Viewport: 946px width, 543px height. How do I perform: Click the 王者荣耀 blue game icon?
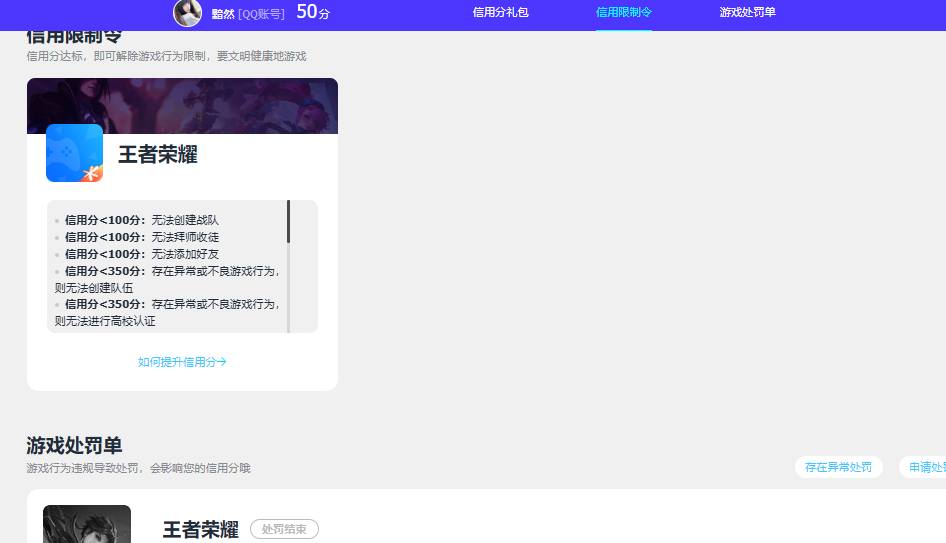(x=74, y=153)
